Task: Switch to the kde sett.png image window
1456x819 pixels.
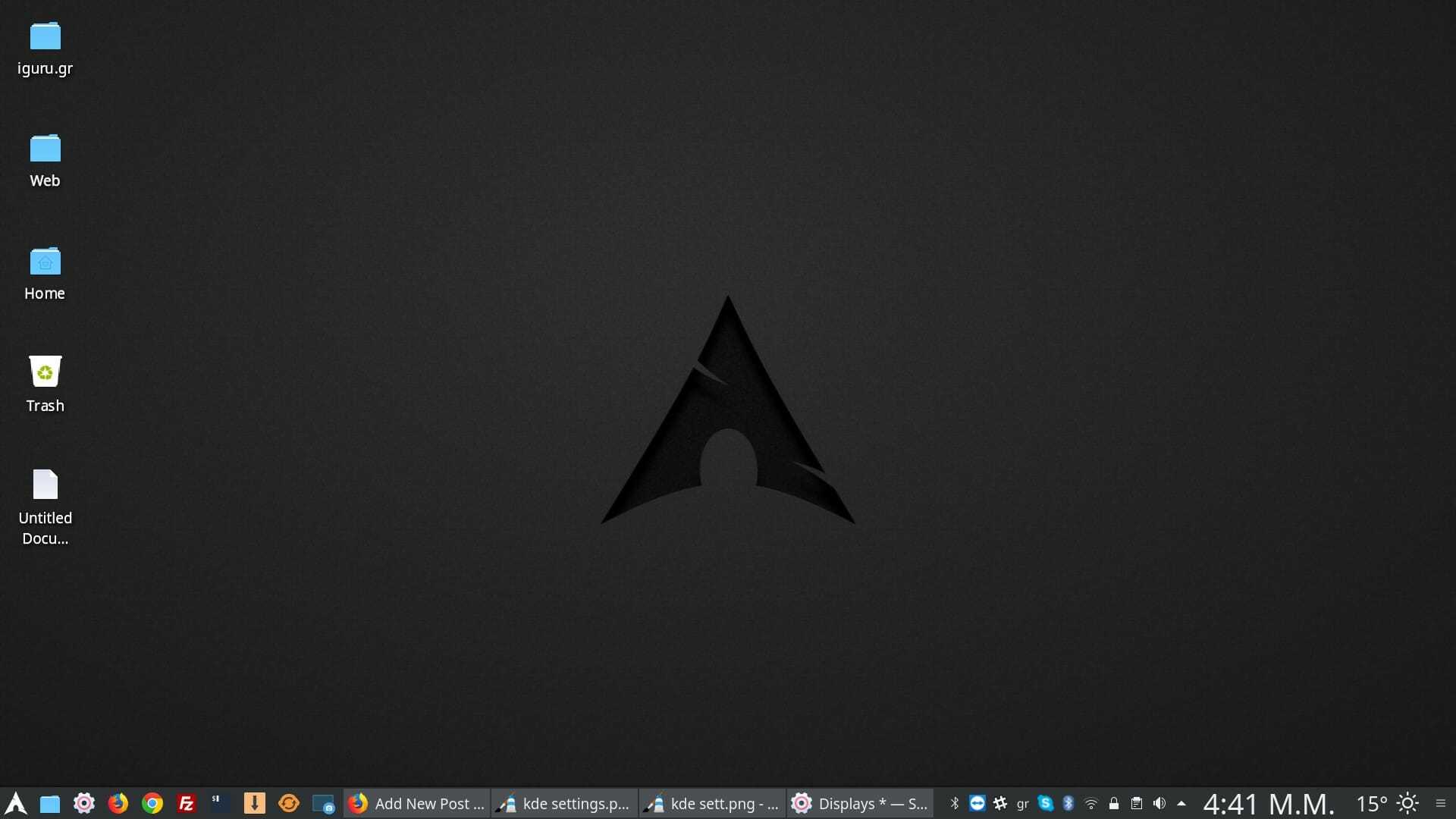Action: 712,803
